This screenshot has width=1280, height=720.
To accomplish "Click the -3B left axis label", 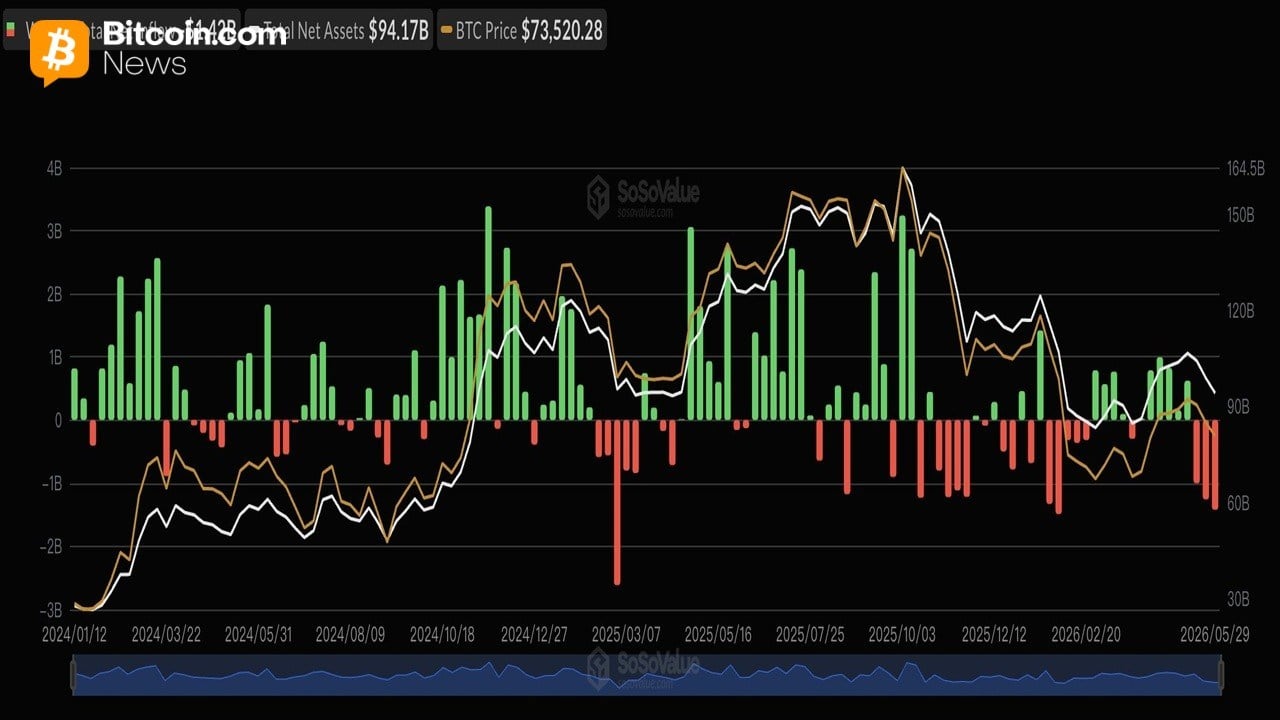I will (x=51, y=610).
